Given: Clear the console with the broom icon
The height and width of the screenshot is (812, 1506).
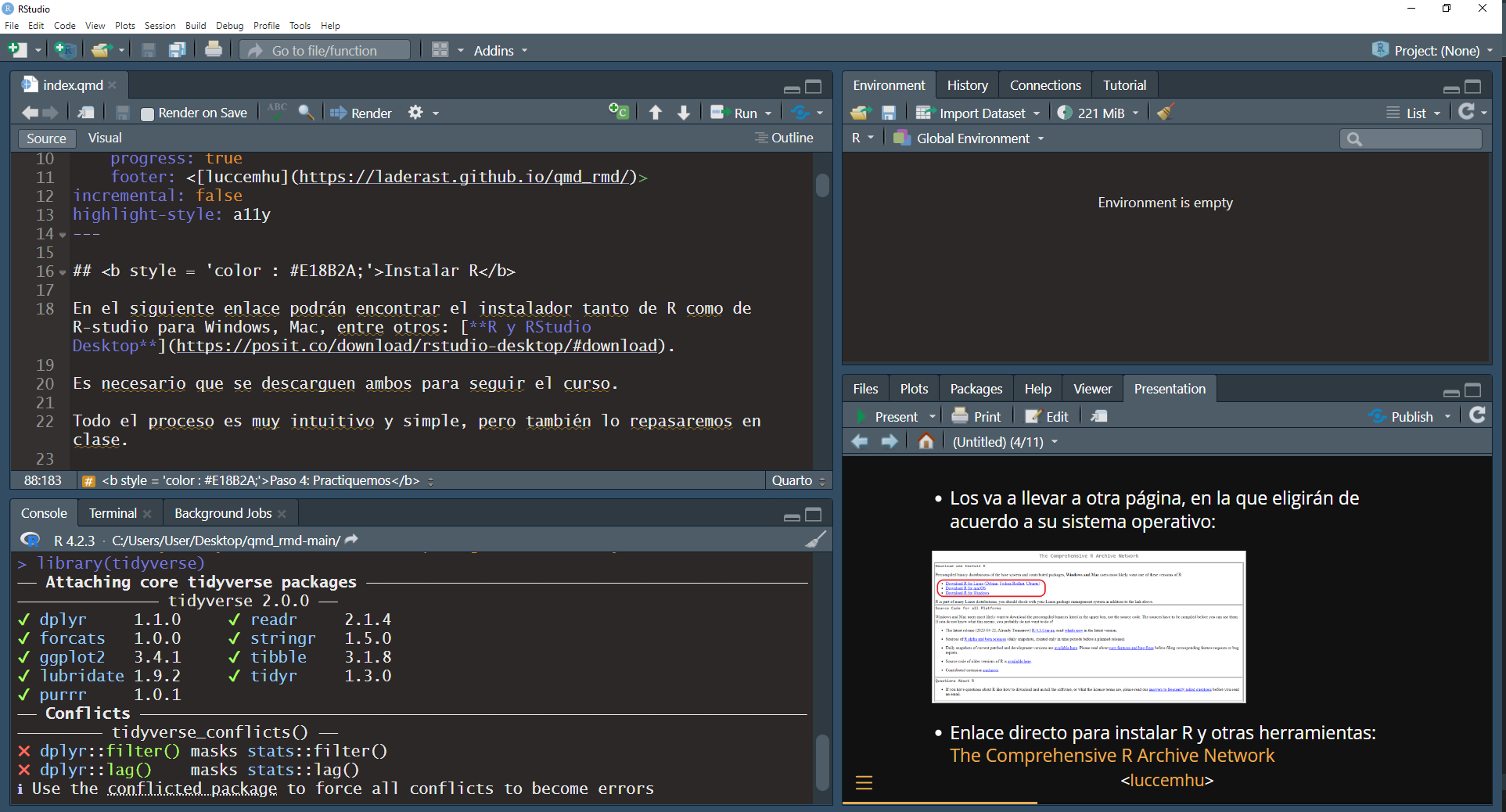Looking at the screenshot, I should click(815, 540).
